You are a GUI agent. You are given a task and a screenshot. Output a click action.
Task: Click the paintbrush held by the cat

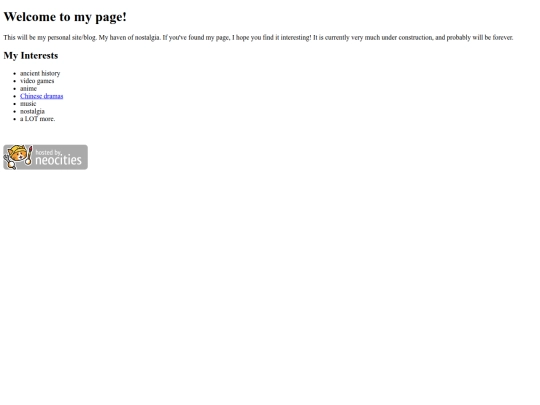click(29, 155)
